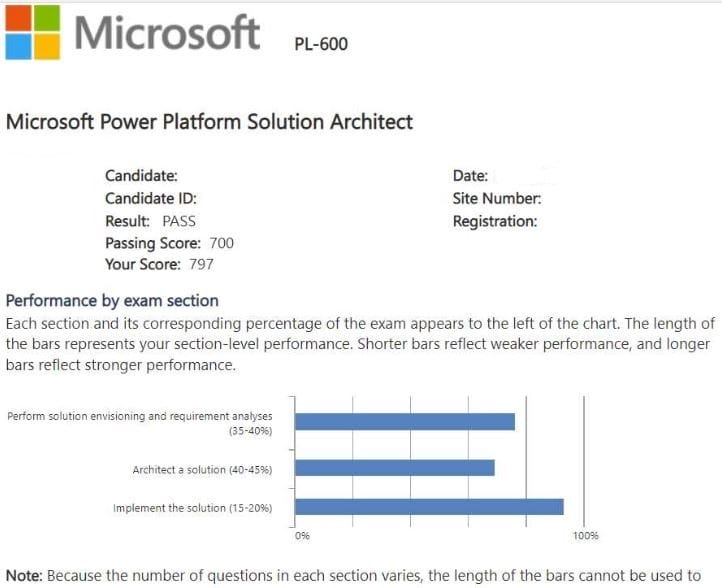This screenshot has width=722, height=588.
Task: Click the Implement the solution (15-20%) label
Action: [x=192, y=508]
